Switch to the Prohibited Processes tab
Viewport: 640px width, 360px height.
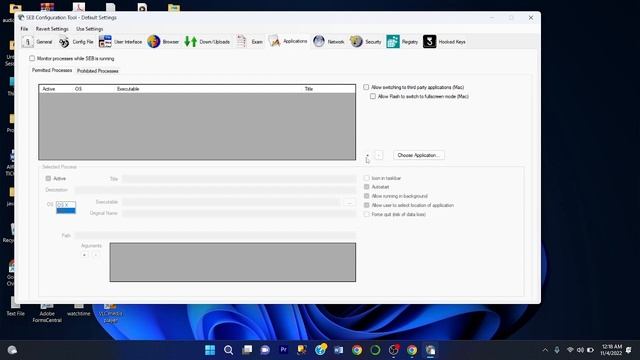coord(98,71)
